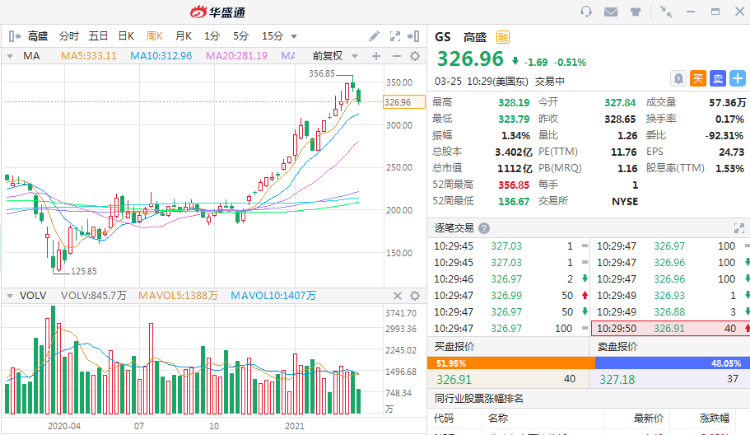Click the customer service headset icon
This screenshot has width=750, height=435.
(586, 11)
